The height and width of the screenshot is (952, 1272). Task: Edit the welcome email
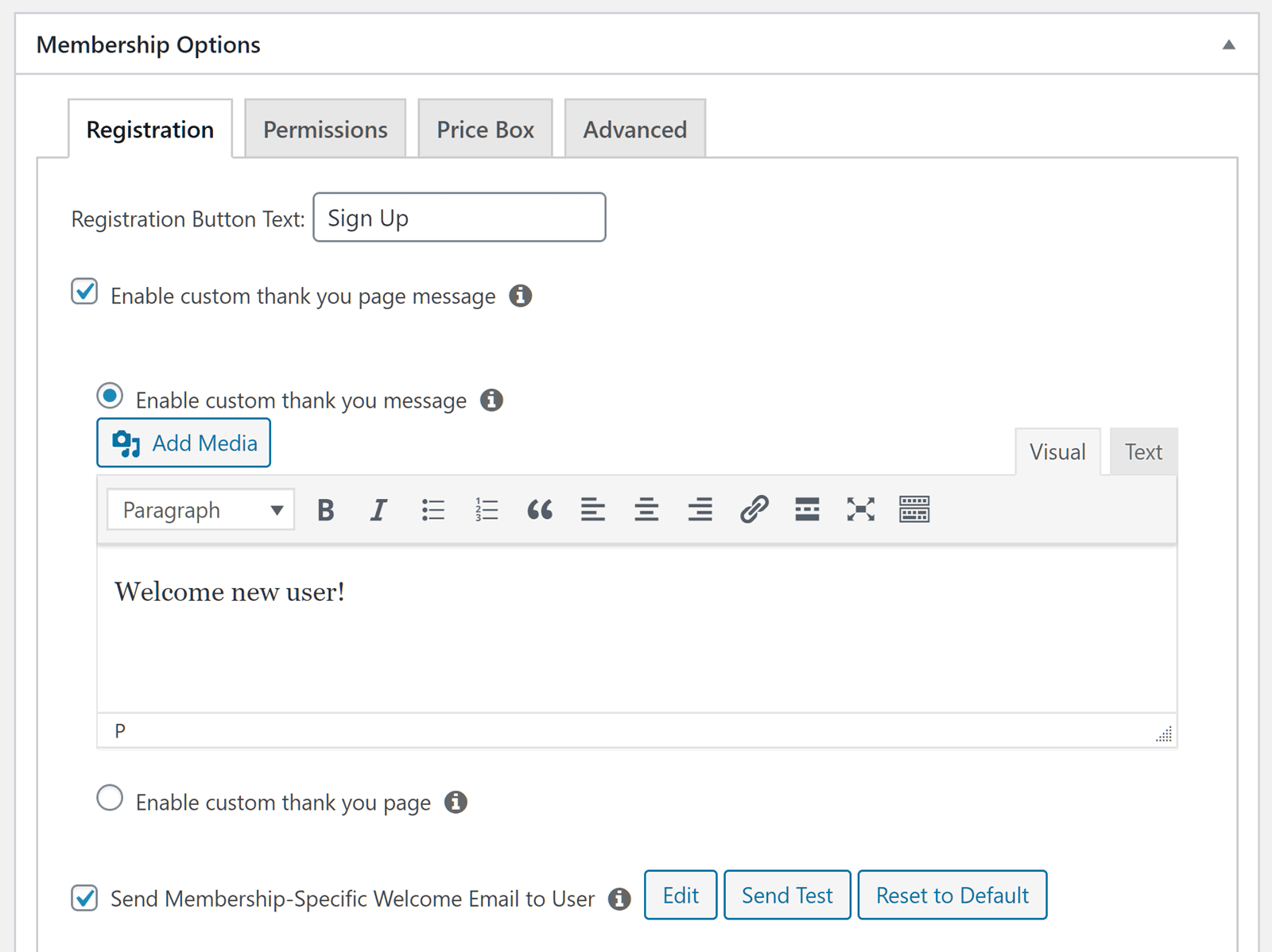click(681, 895)
